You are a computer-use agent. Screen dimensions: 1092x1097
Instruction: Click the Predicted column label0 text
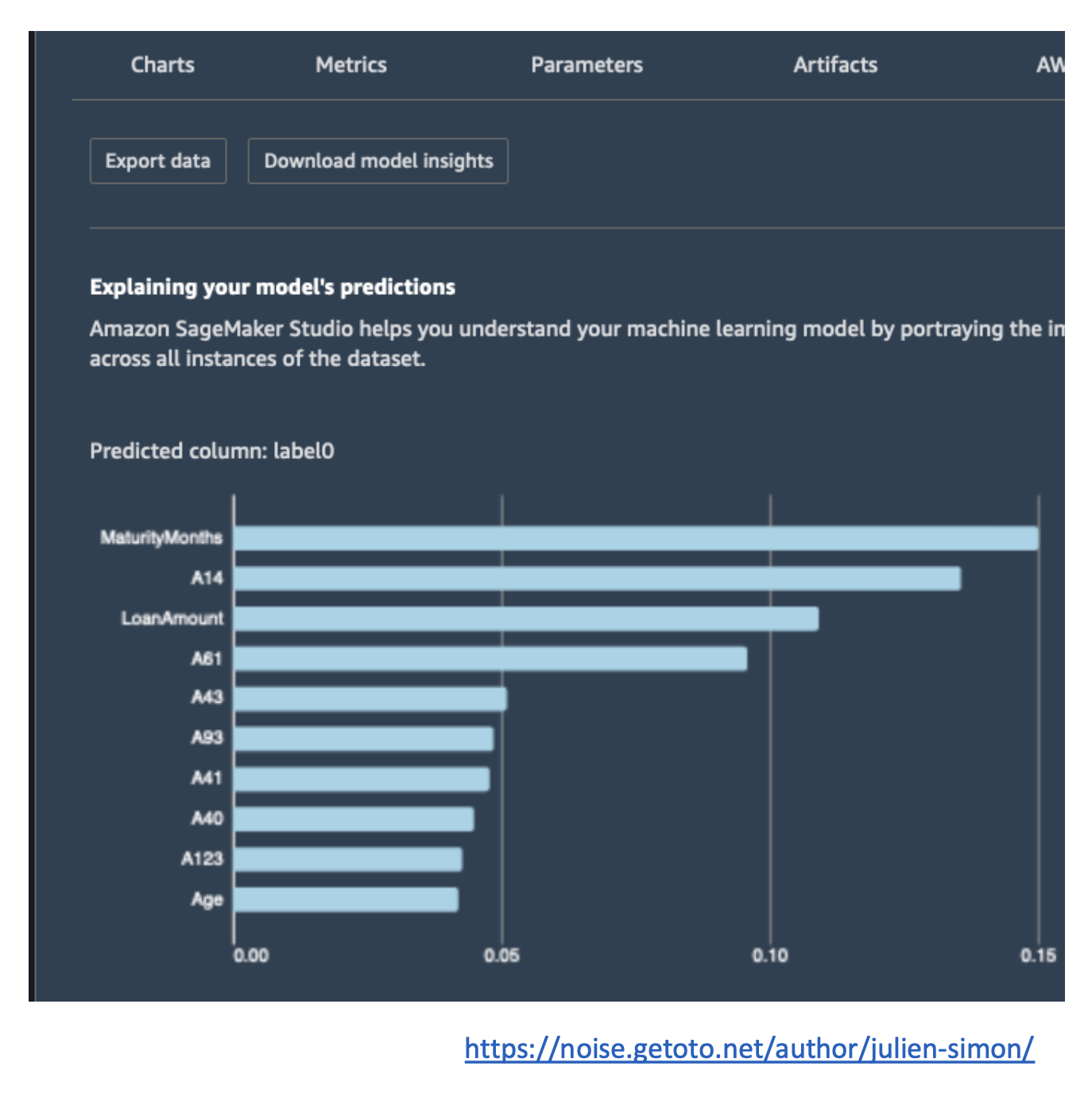[212, 452]
